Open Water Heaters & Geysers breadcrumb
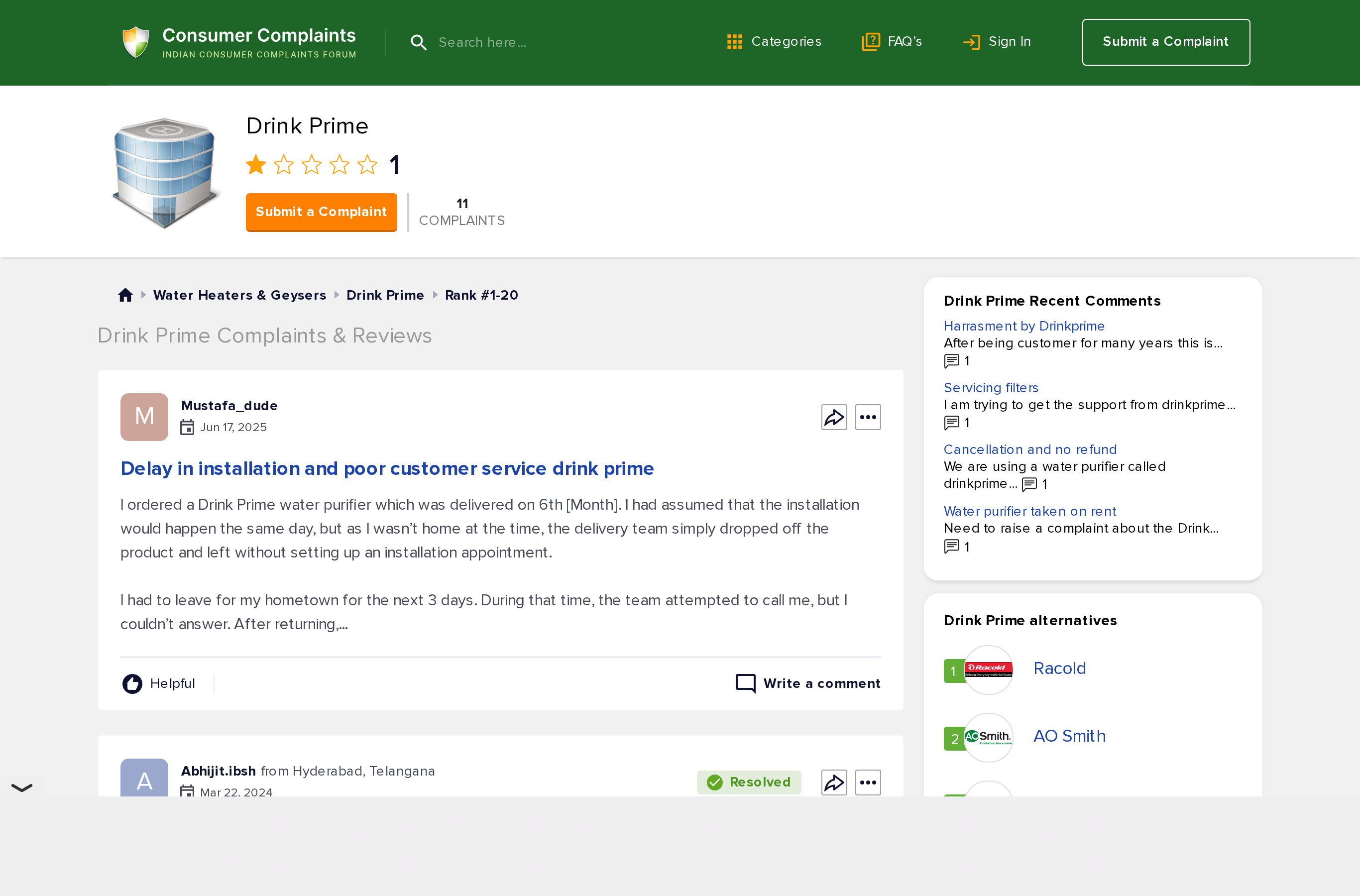This screenshot has width=1360, height=896. pos(239,295)
